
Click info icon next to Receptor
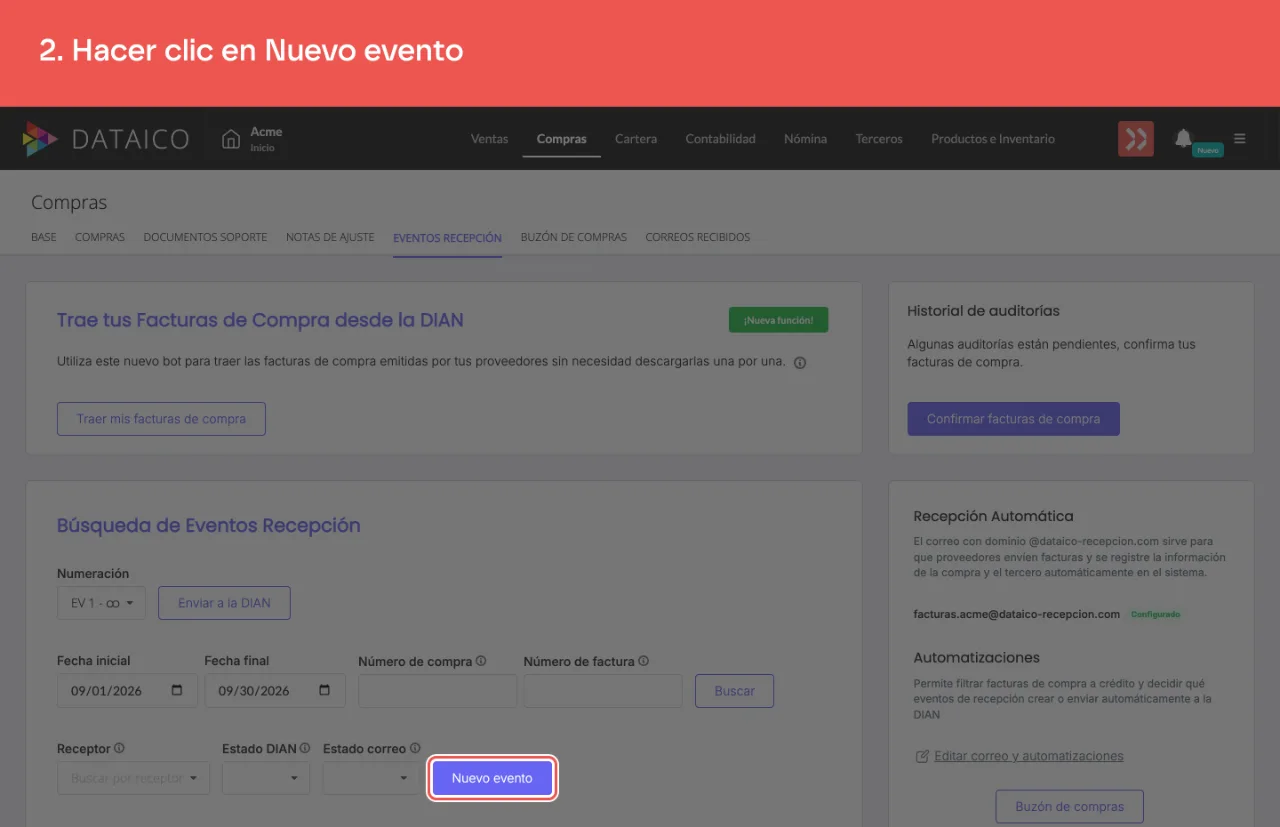click(x=119, y=748)
